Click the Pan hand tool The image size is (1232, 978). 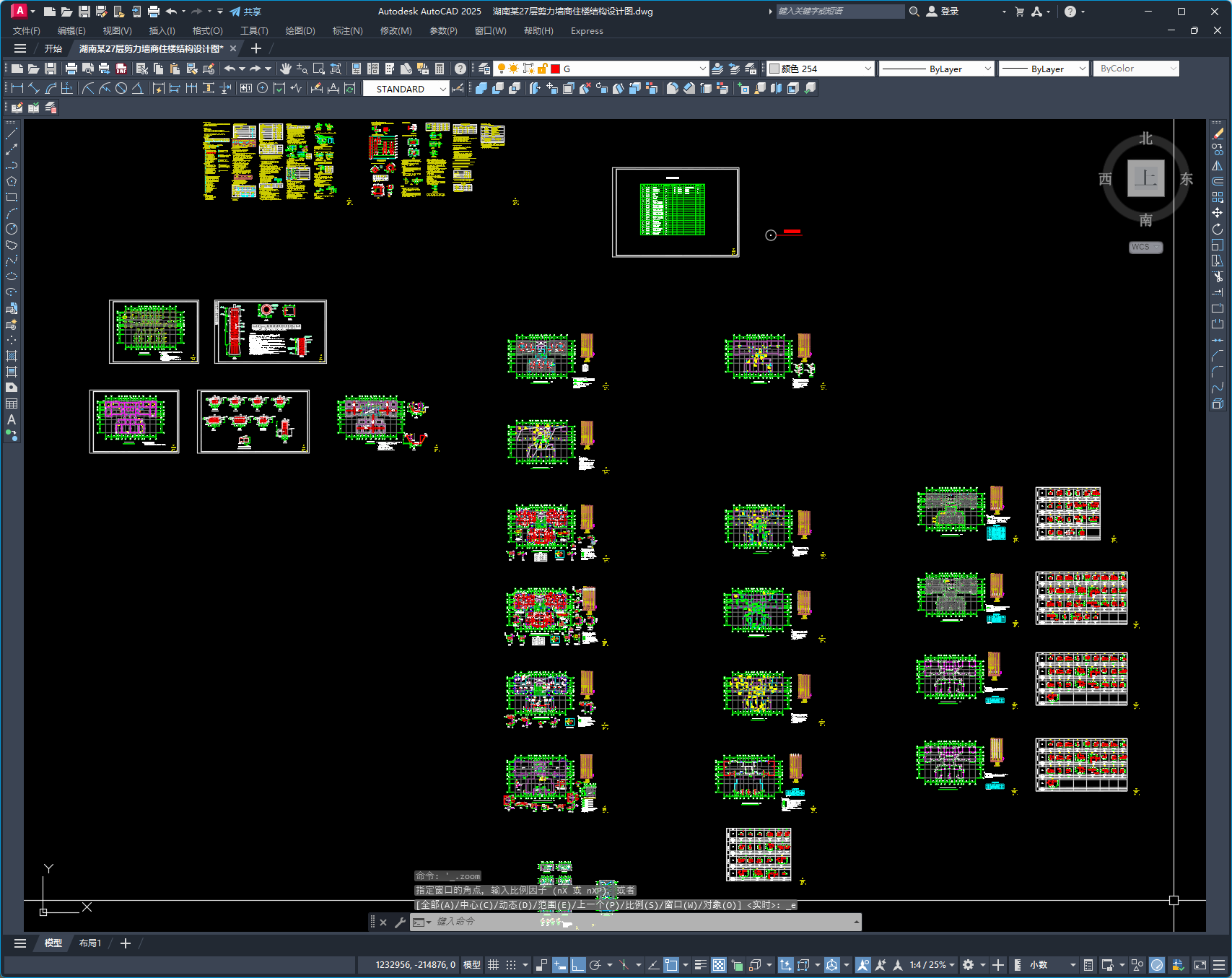pos(286,69)
